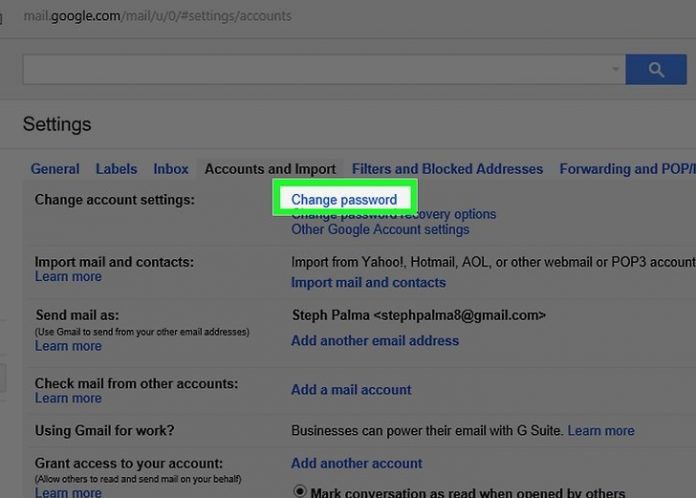696x498 pixels.
Task: Open the General settings tab
Action: (55, 169)
